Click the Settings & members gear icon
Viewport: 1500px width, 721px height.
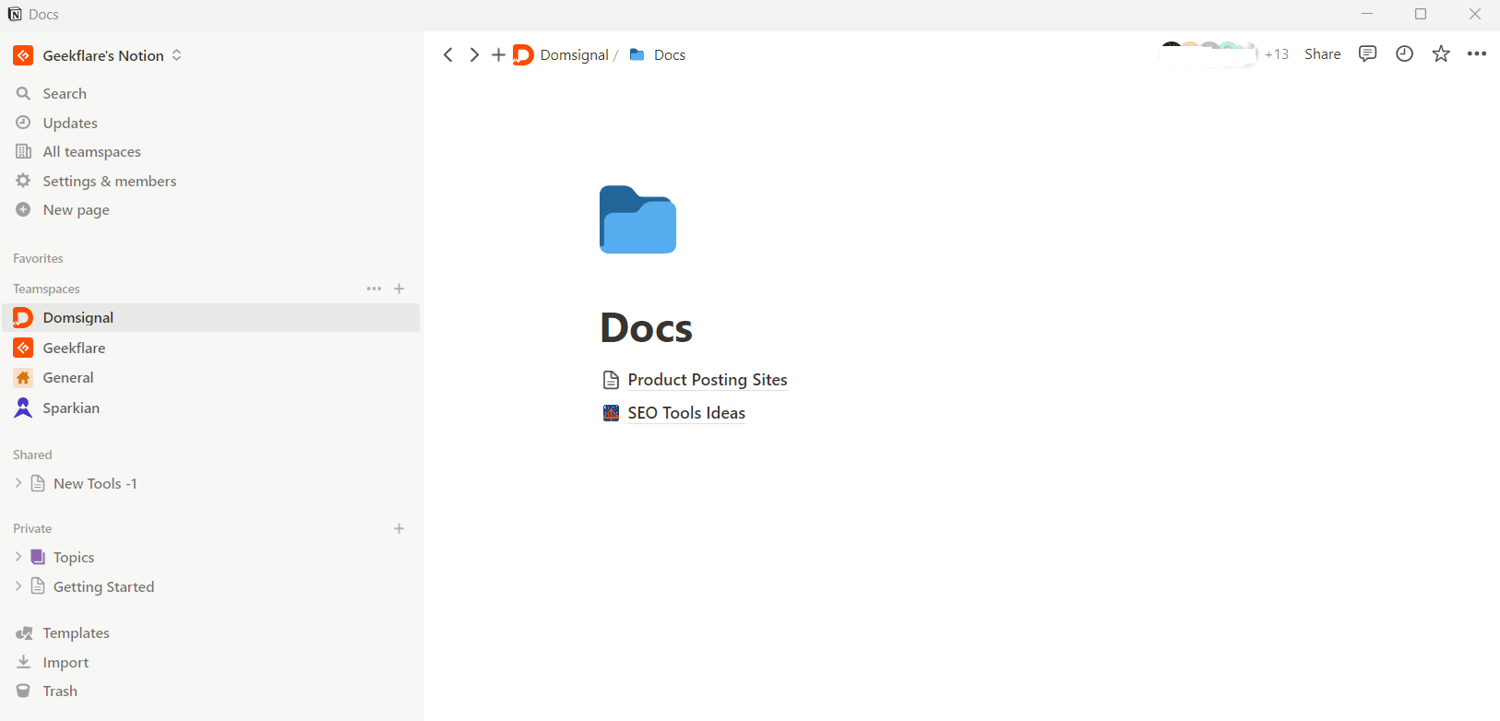point(23,181)
